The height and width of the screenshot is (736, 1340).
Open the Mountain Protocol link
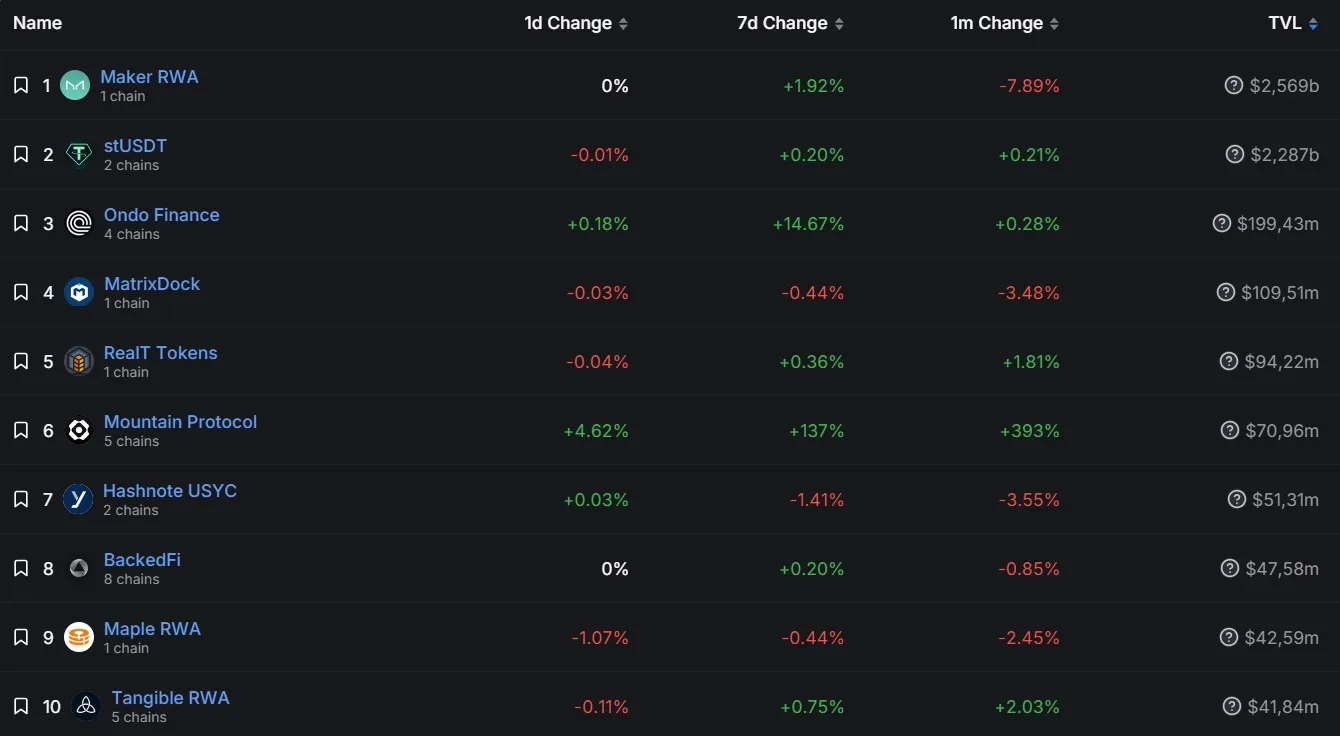pos(180,422)
